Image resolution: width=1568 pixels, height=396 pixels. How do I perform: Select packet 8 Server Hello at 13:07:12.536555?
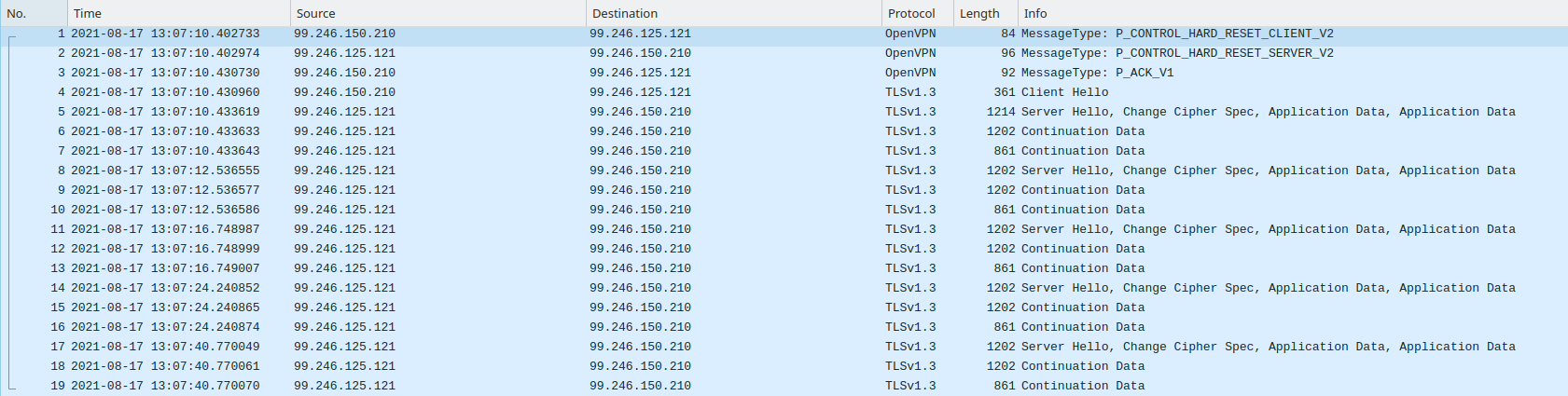point(1267,171)
